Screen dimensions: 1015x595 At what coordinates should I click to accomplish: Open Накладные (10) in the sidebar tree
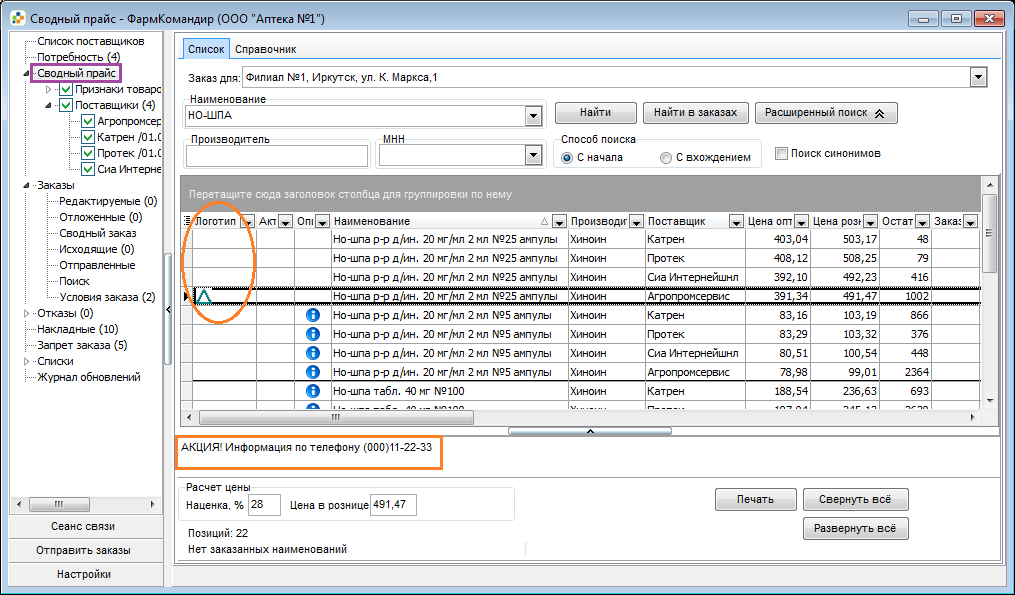click(78, 329)
